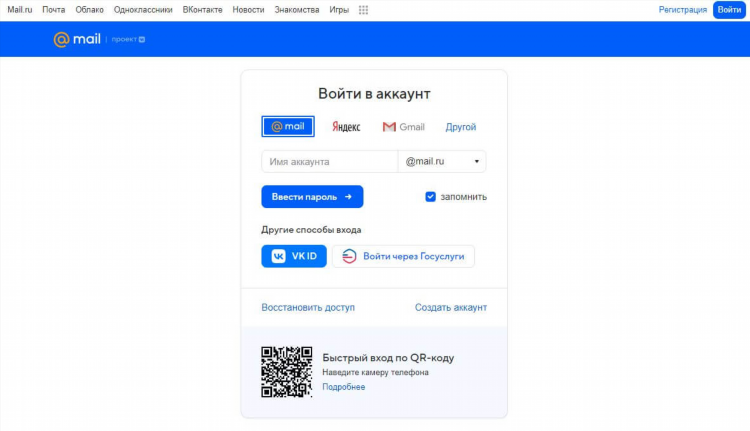This screenshot has width=750, height=431.
Task: Select the Mail provider tab
Action: pyautogui.click(x=288, y=126)
